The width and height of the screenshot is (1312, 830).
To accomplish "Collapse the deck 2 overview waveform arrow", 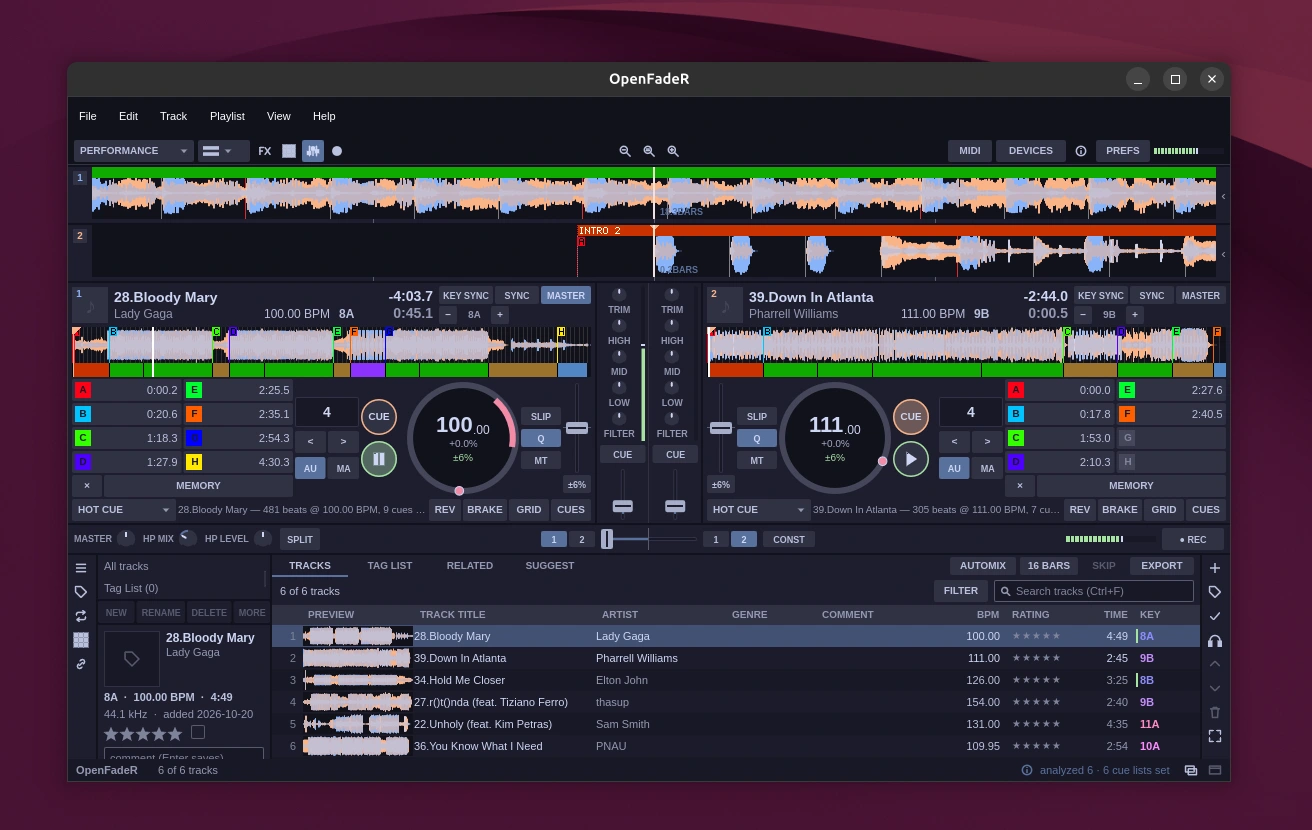I will pyautogui.click(x=1223, y=254).
